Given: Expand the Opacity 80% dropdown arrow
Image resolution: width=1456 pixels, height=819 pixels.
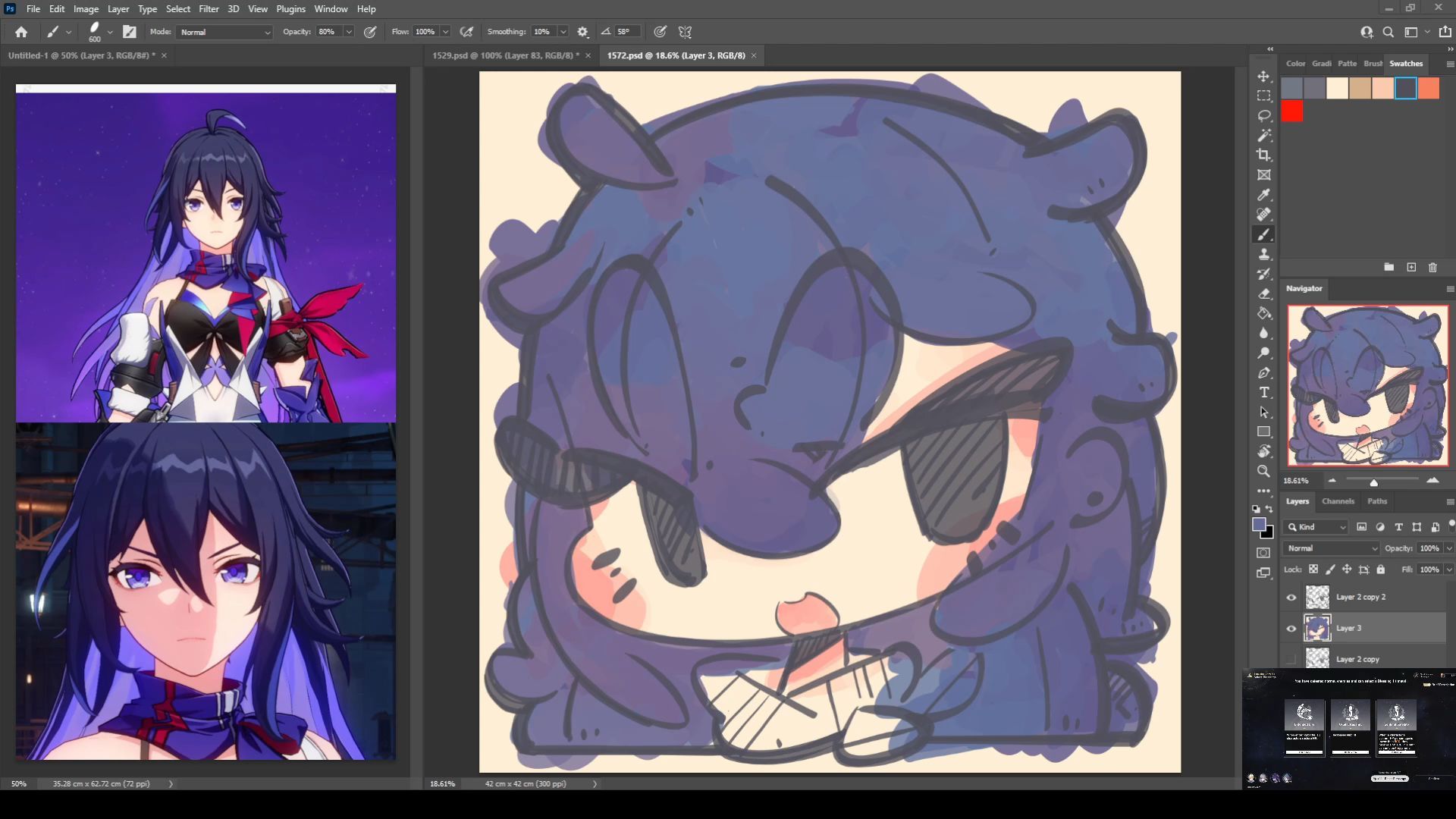Looking at the screenshot, I should tap(349, 32).
